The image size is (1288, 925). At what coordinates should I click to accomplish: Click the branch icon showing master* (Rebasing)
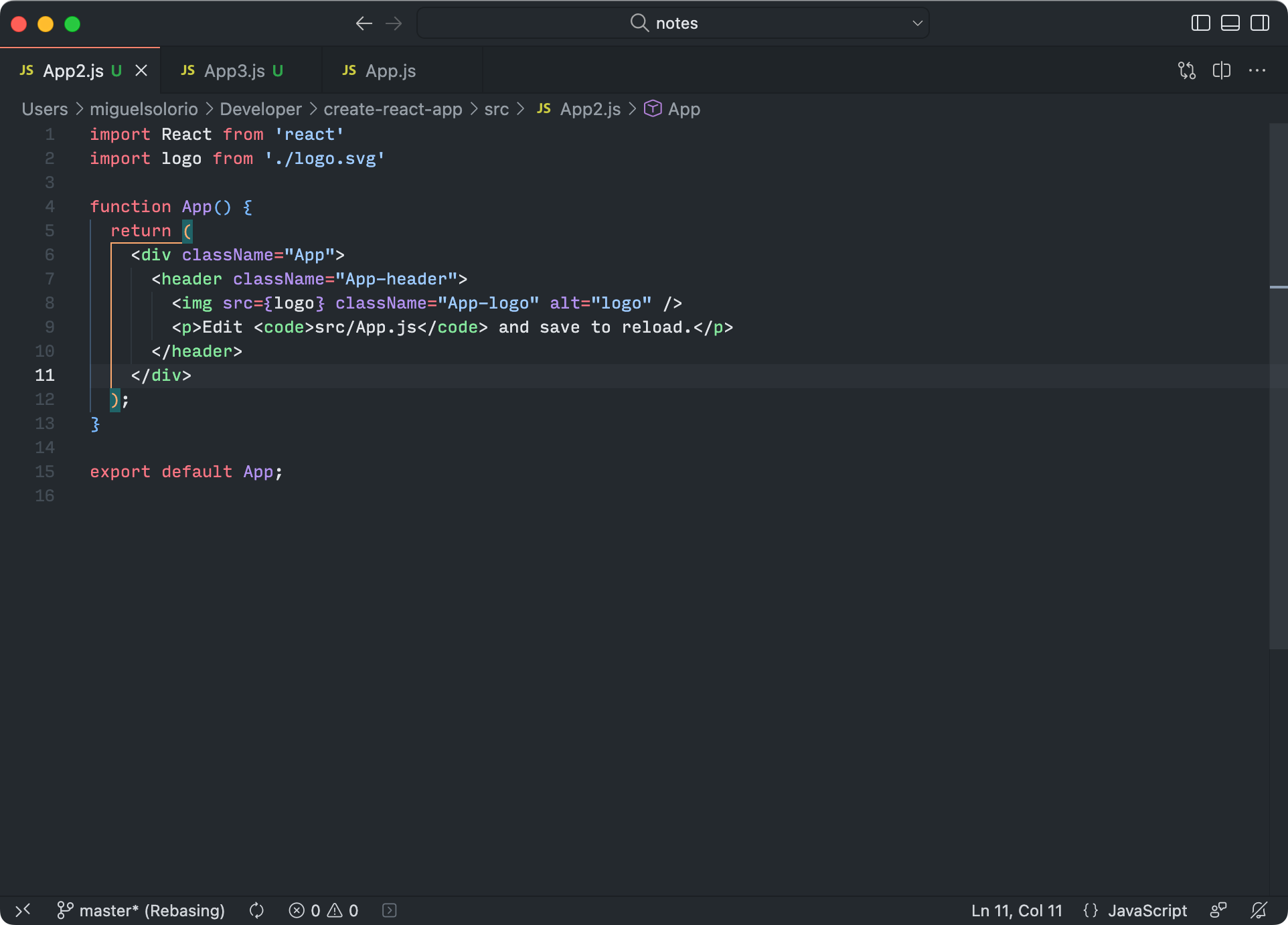(x=65, y=910)
